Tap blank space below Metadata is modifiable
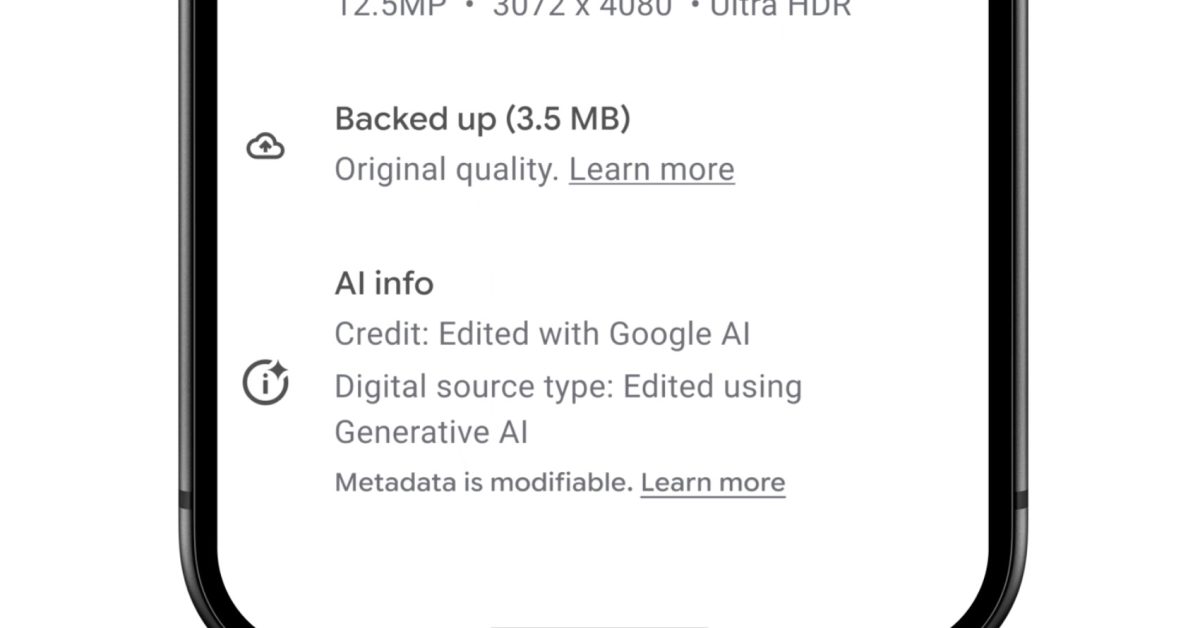1200x628 pixels. tap(600, 550)
